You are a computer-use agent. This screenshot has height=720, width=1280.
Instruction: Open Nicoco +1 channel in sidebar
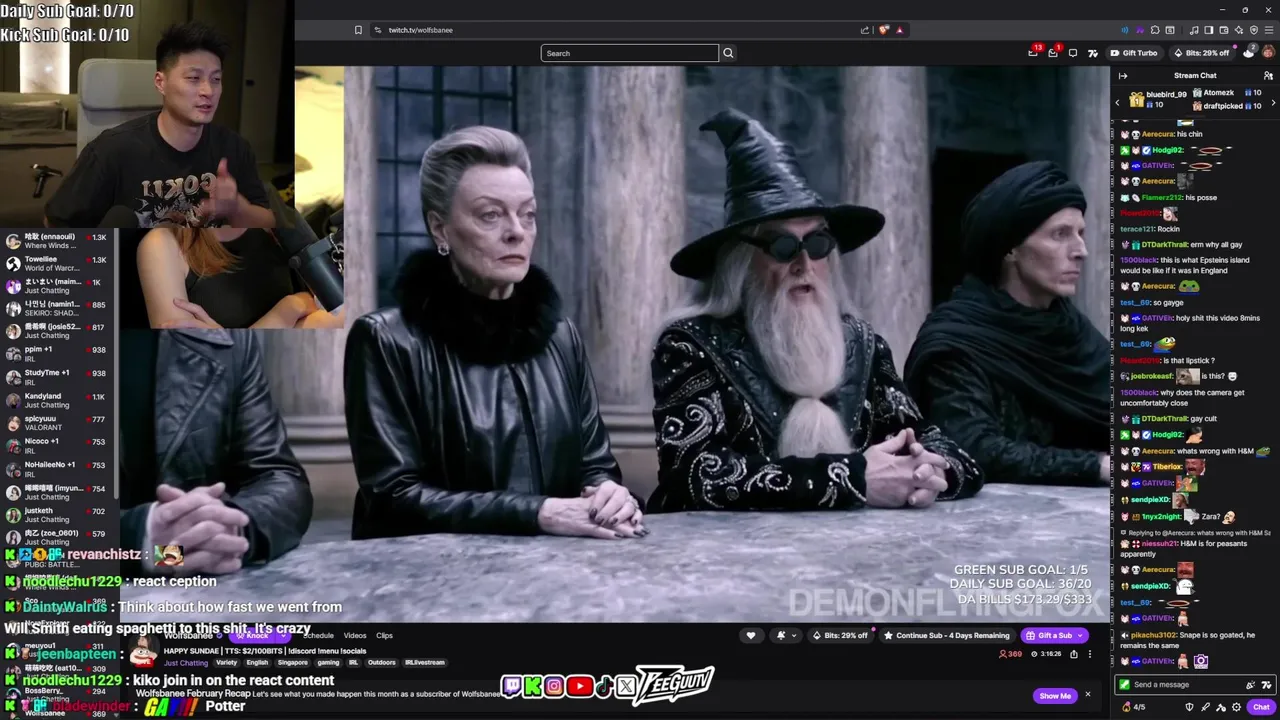coord(58,446)
